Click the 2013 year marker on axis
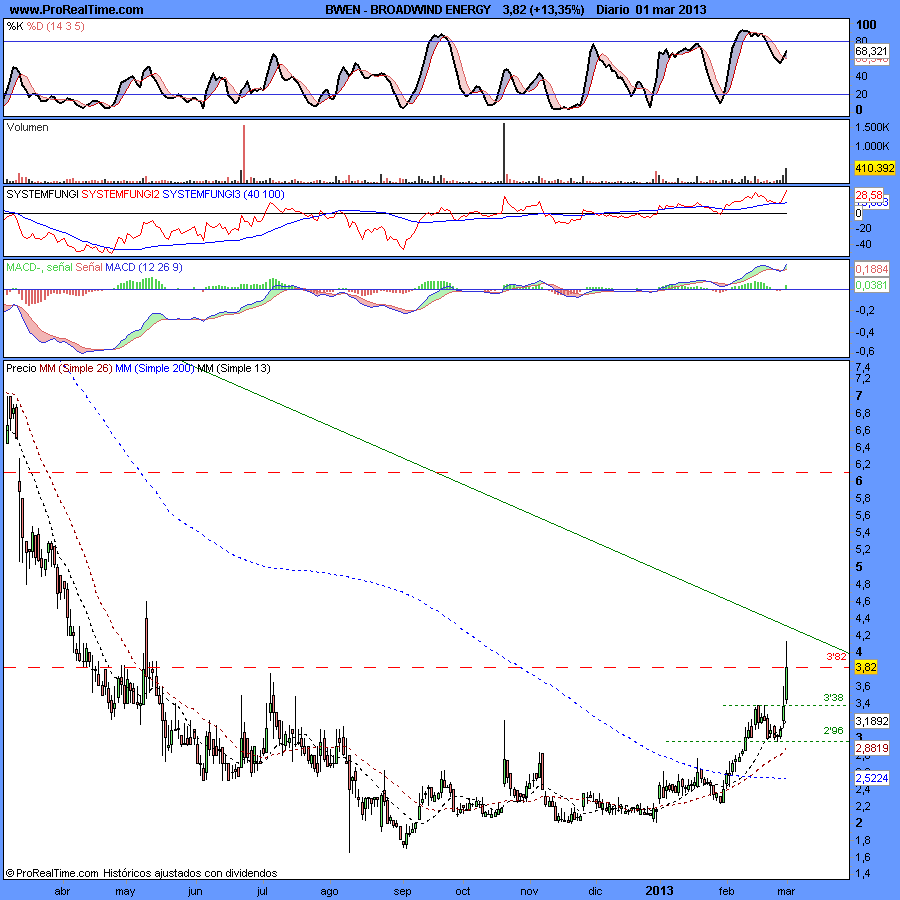Image resolution: width=900 pixels, height=900 pixels. [x=659, y=891]
